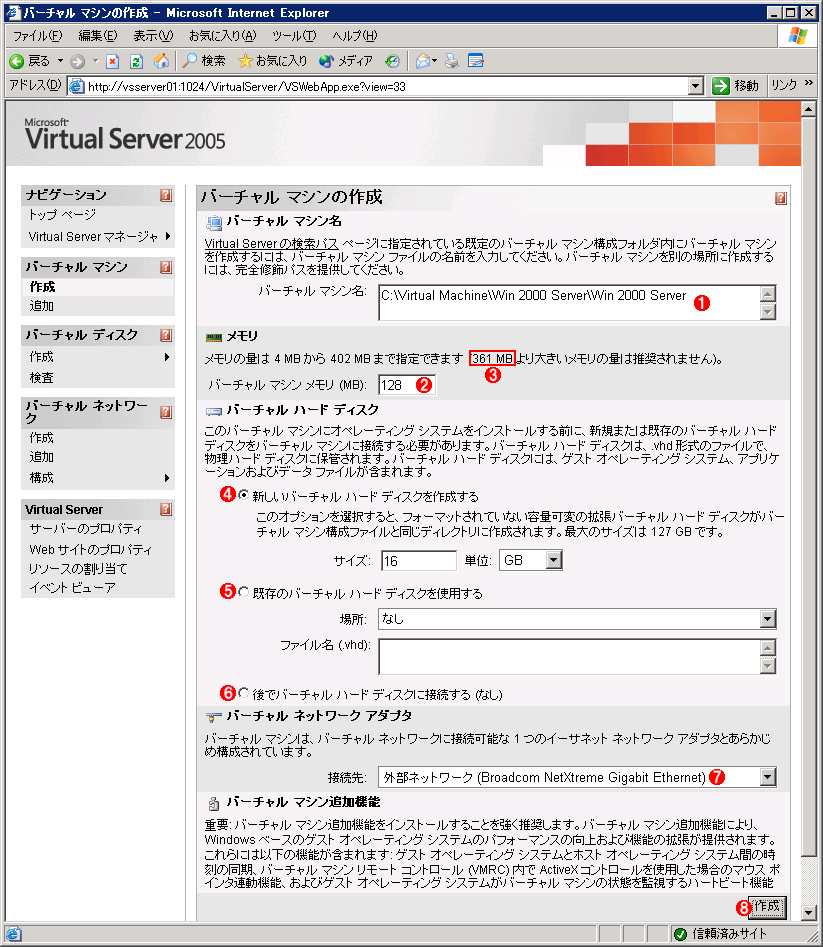This screenshot has height=947, width=823.
Task: Open Web サイトのプロパティ link
Action: 91,550
